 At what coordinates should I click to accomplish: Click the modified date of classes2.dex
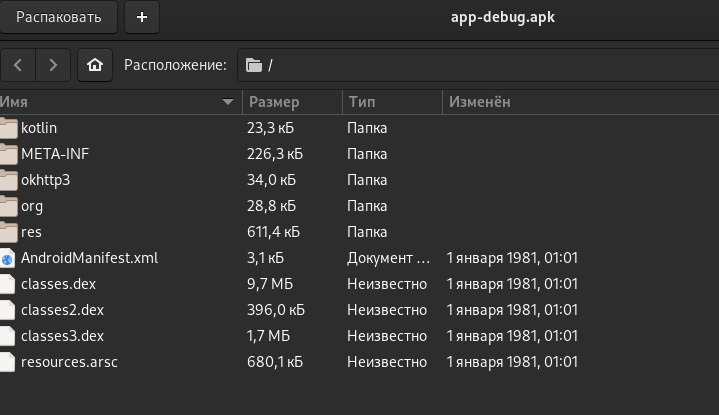[x=512, y=310]
